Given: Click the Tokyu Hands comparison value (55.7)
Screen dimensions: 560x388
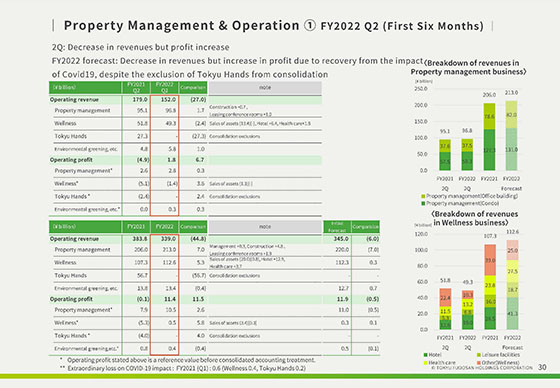Looking at the screenshot, I should click(198, 275).
